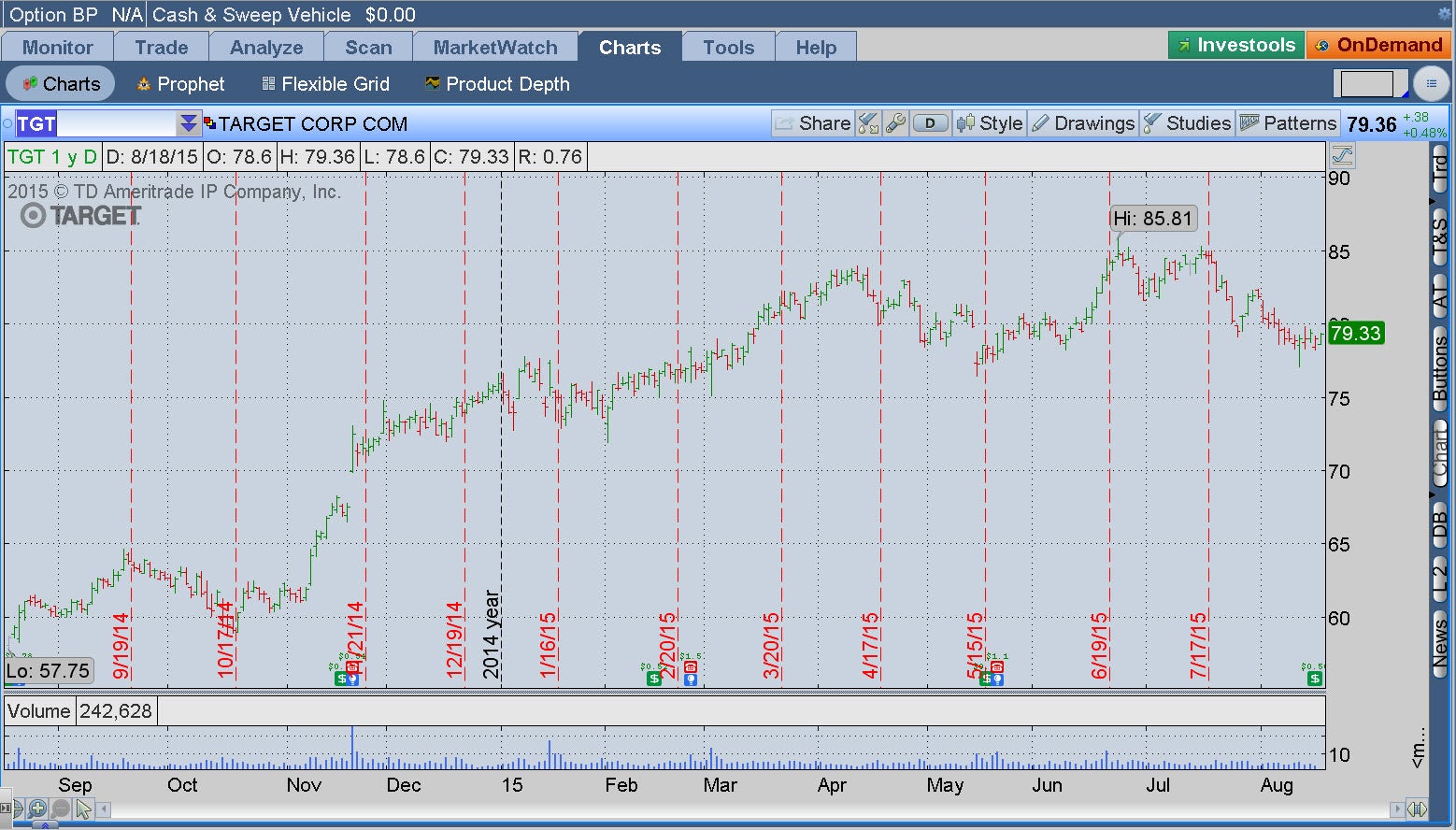Open the Tools tab
Image resolution: width=1456 pixels, height=830 pixels.
click(x=729, y=47)
